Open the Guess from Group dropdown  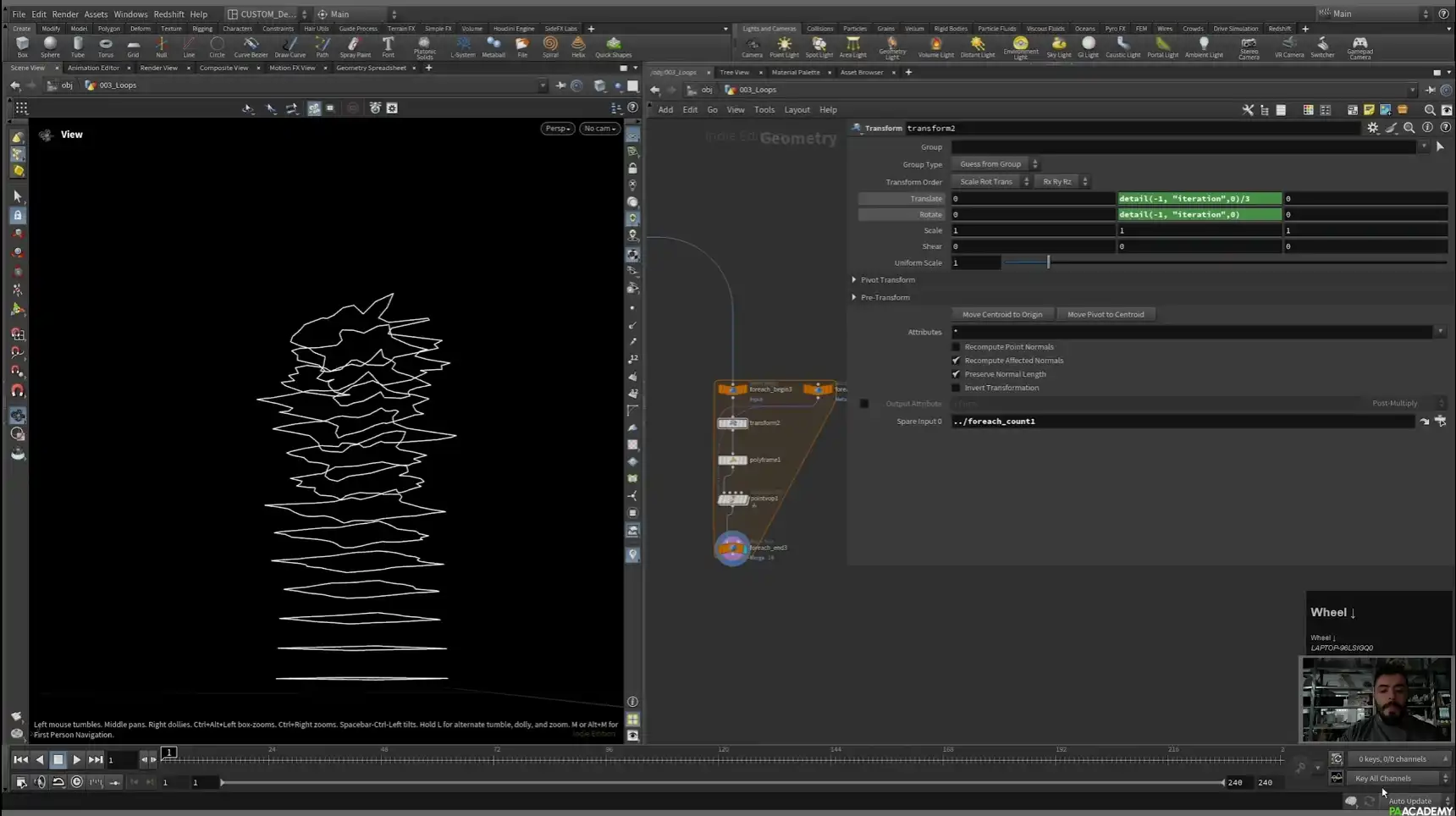995,163
